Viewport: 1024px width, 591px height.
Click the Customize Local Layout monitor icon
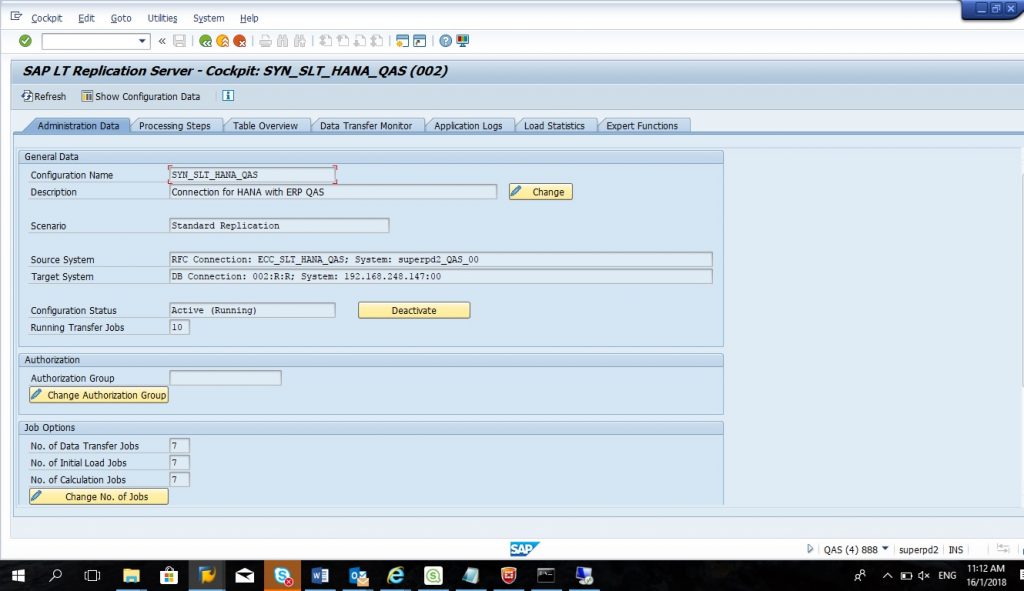(x=462, y=41)
